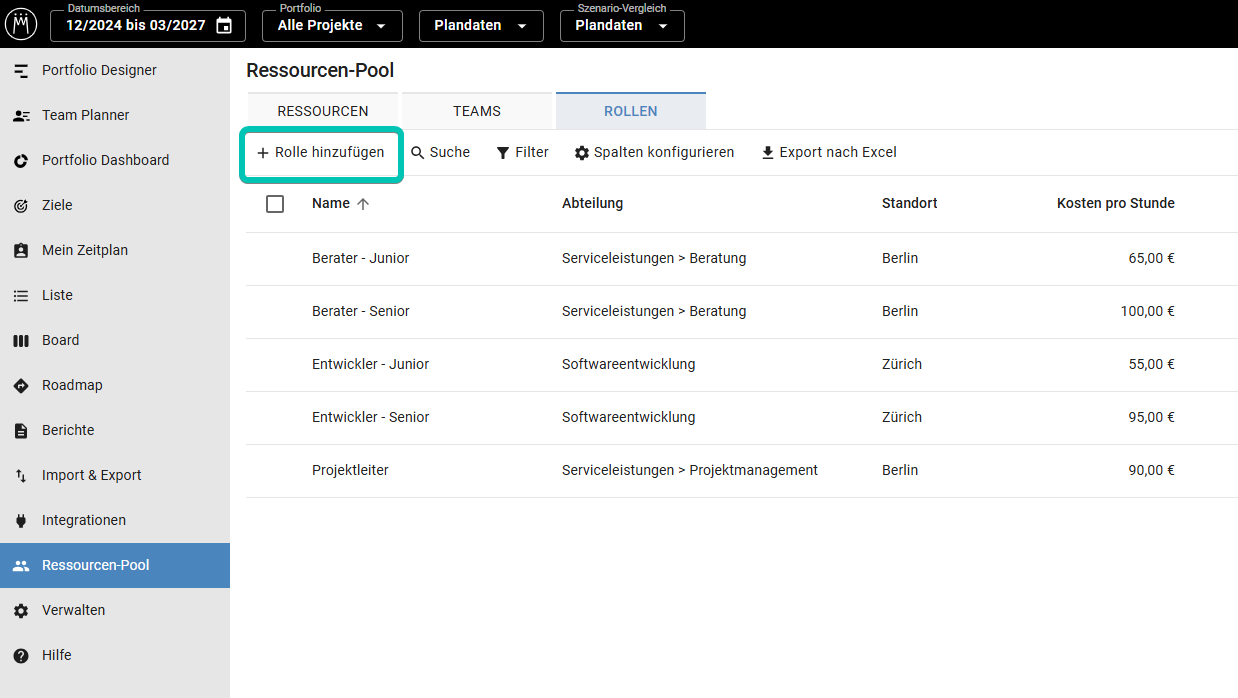Screen dimensions: 1238x698
Task: Click the 65,00 € cost cell
Action: (1151, 259)
